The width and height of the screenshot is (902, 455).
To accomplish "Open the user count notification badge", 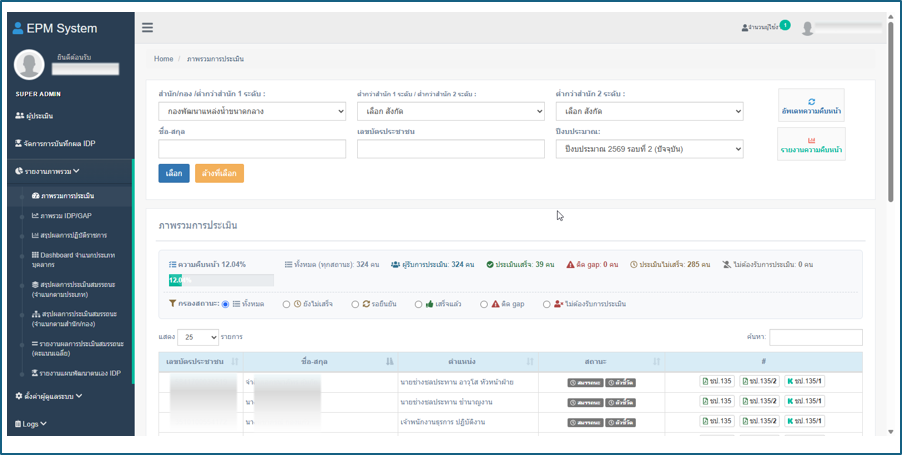I will pyautogui.click(x=785, y=25).
